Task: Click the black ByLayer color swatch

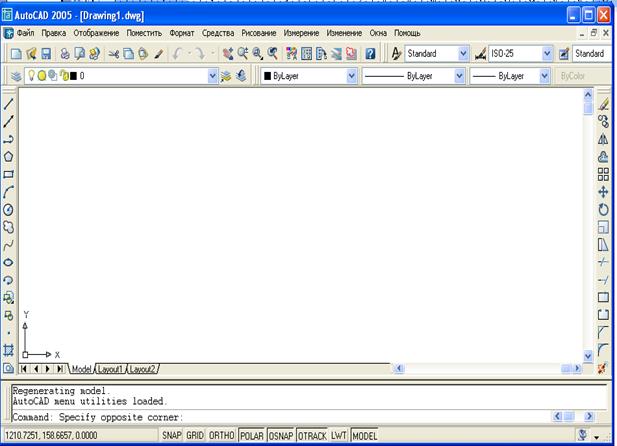Action: coord(268,76)
